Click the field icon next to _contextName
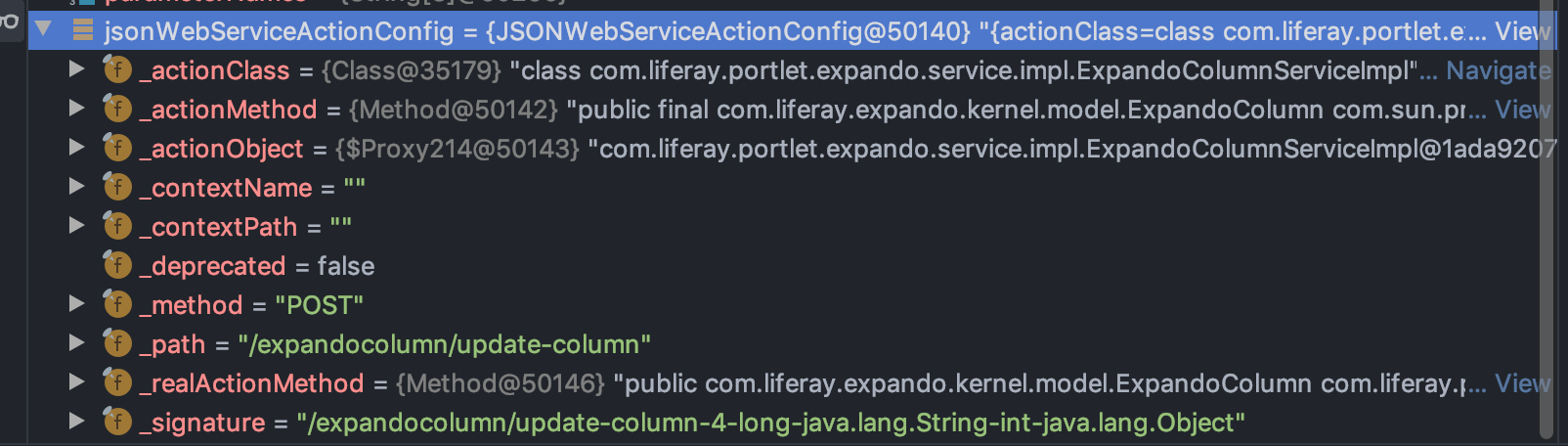This screenshot has width=1568, height=446. pos(117,187)
